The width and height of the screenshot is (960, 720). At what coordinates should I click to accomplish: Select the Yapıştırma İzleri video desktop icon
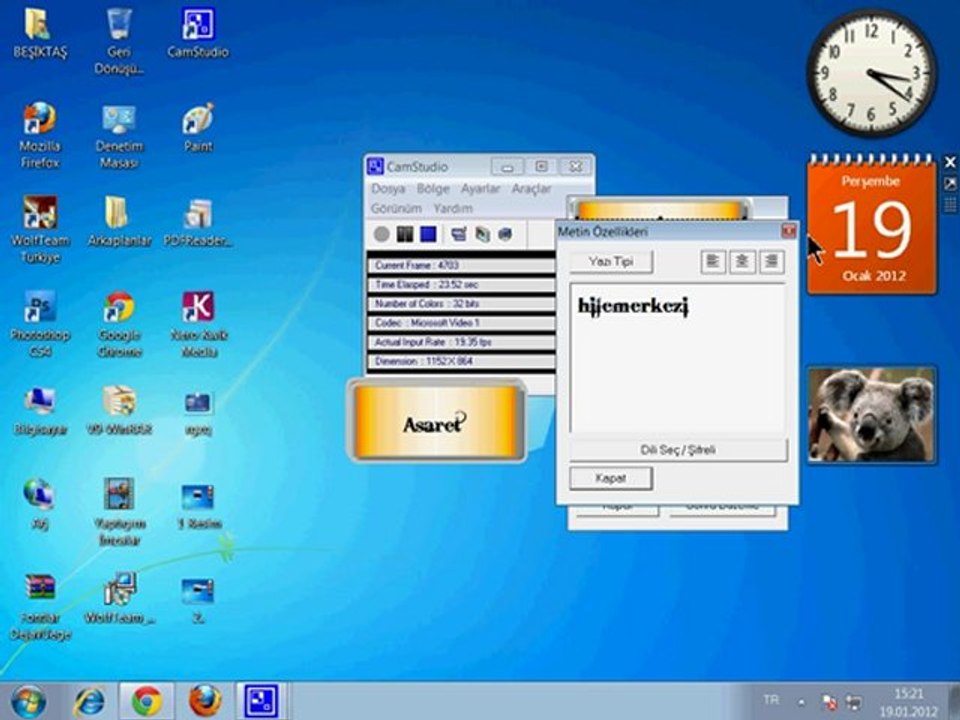(119, 512)
